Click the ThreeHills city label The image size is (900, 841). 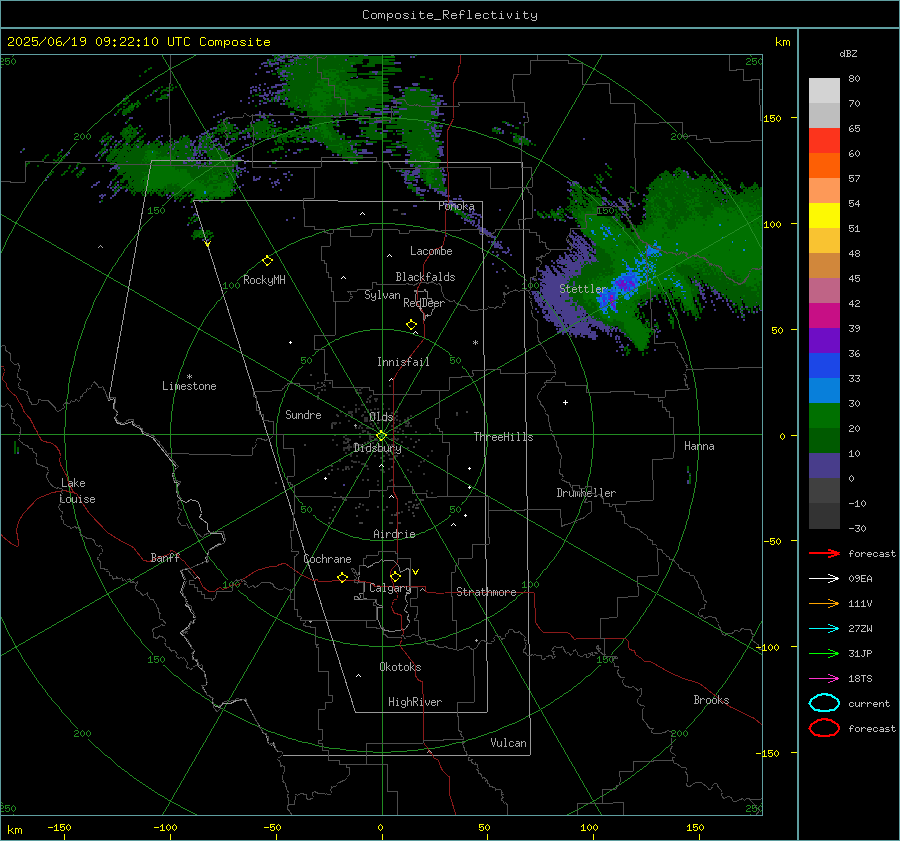point(503,437)
